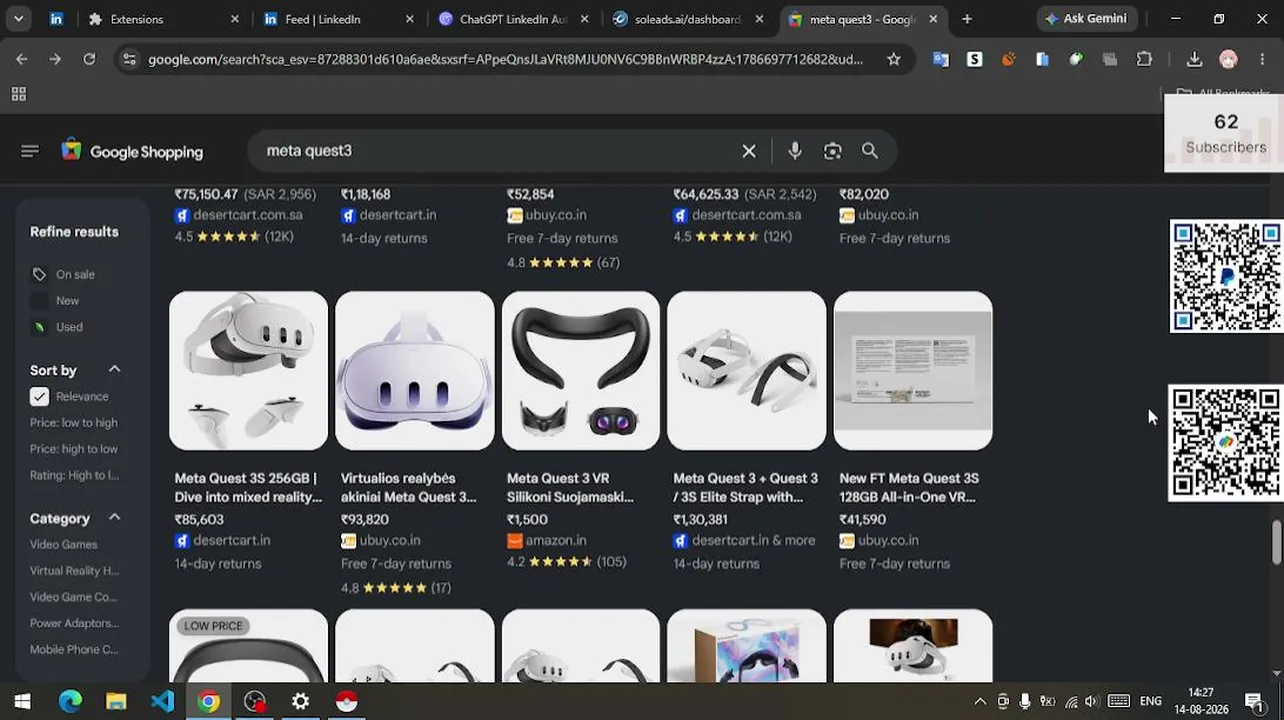Open New FT Meta Quest 3S 128GB listing

909,488
